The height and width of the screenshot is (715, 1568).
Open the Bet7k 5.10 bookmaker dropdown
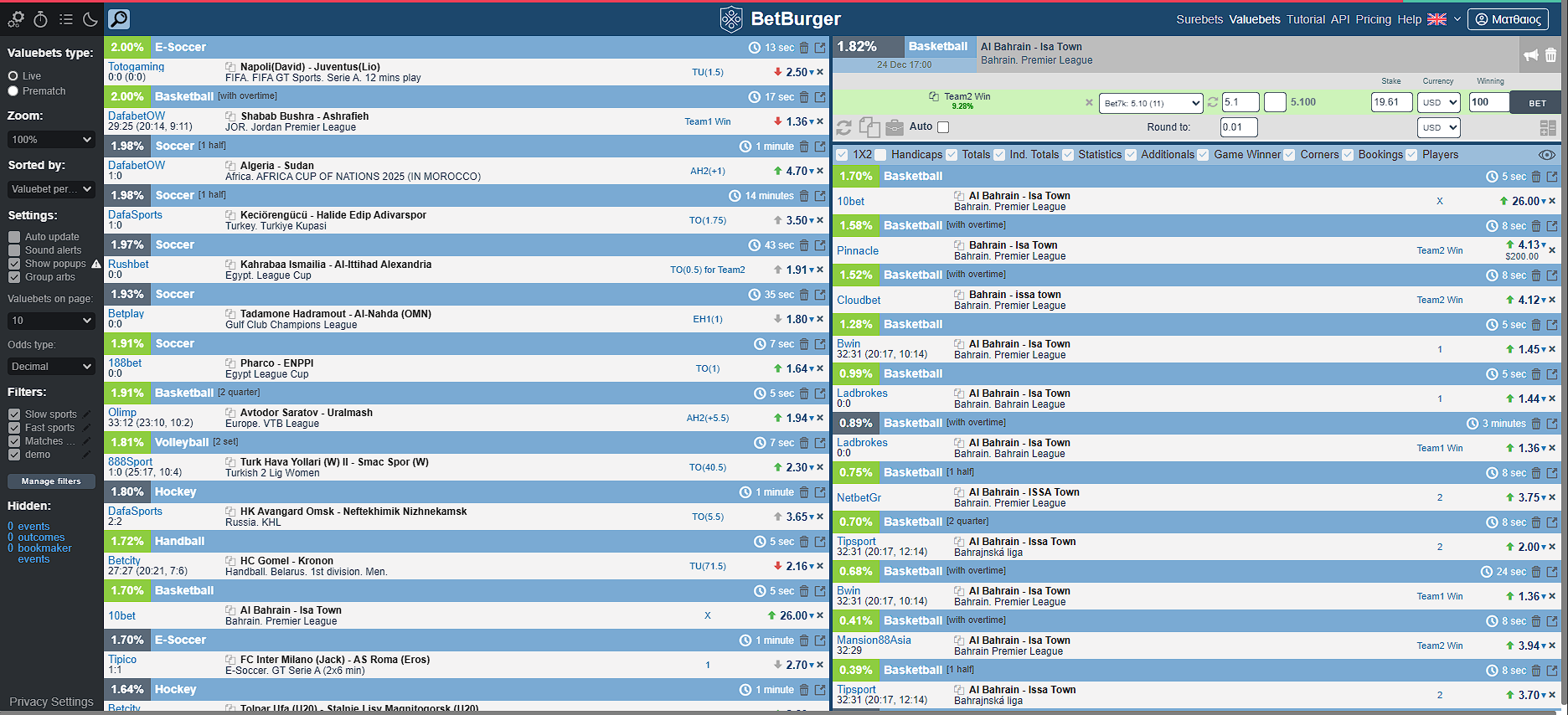coord(1151,103)
